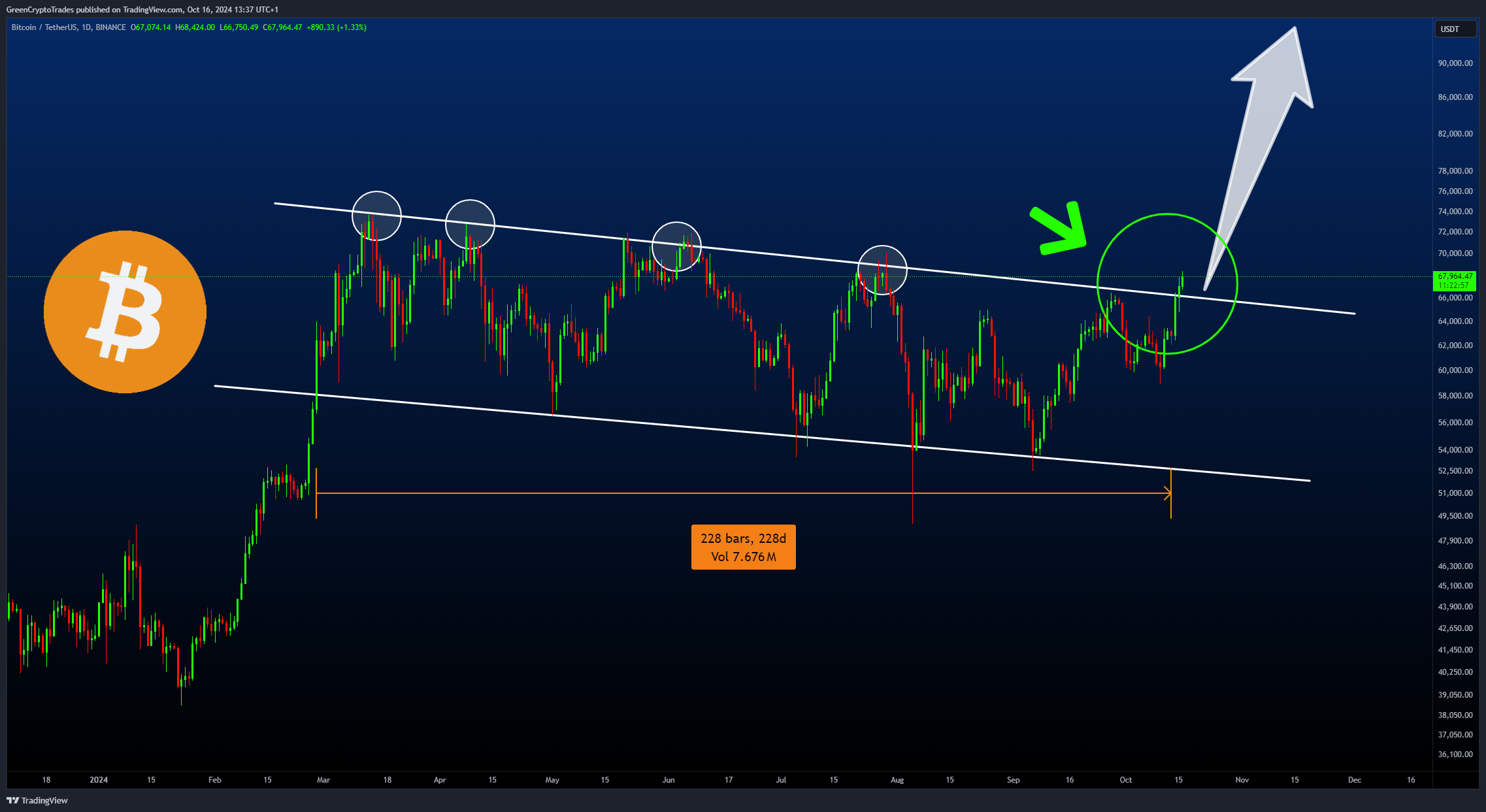The height and width of the screenshot is (812, 1486).
Task: Click the 54,000.00 price axis label
Action: click(x=1455, y=450)
